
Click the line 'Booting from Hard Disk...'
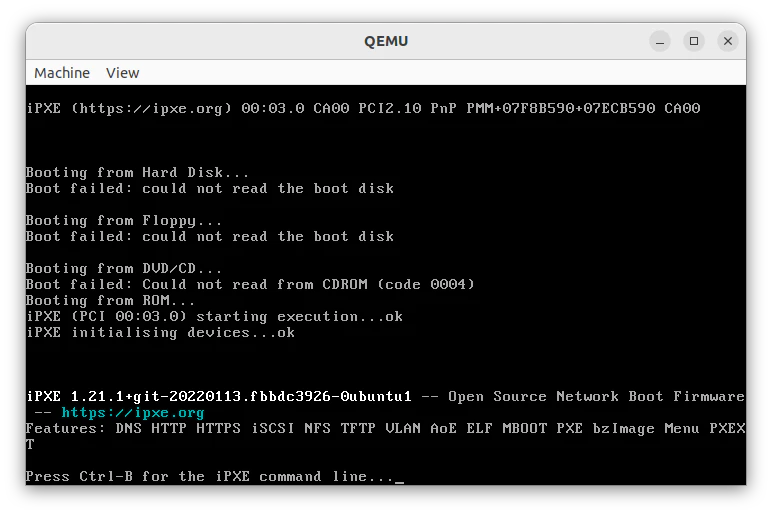pos(137,173)
